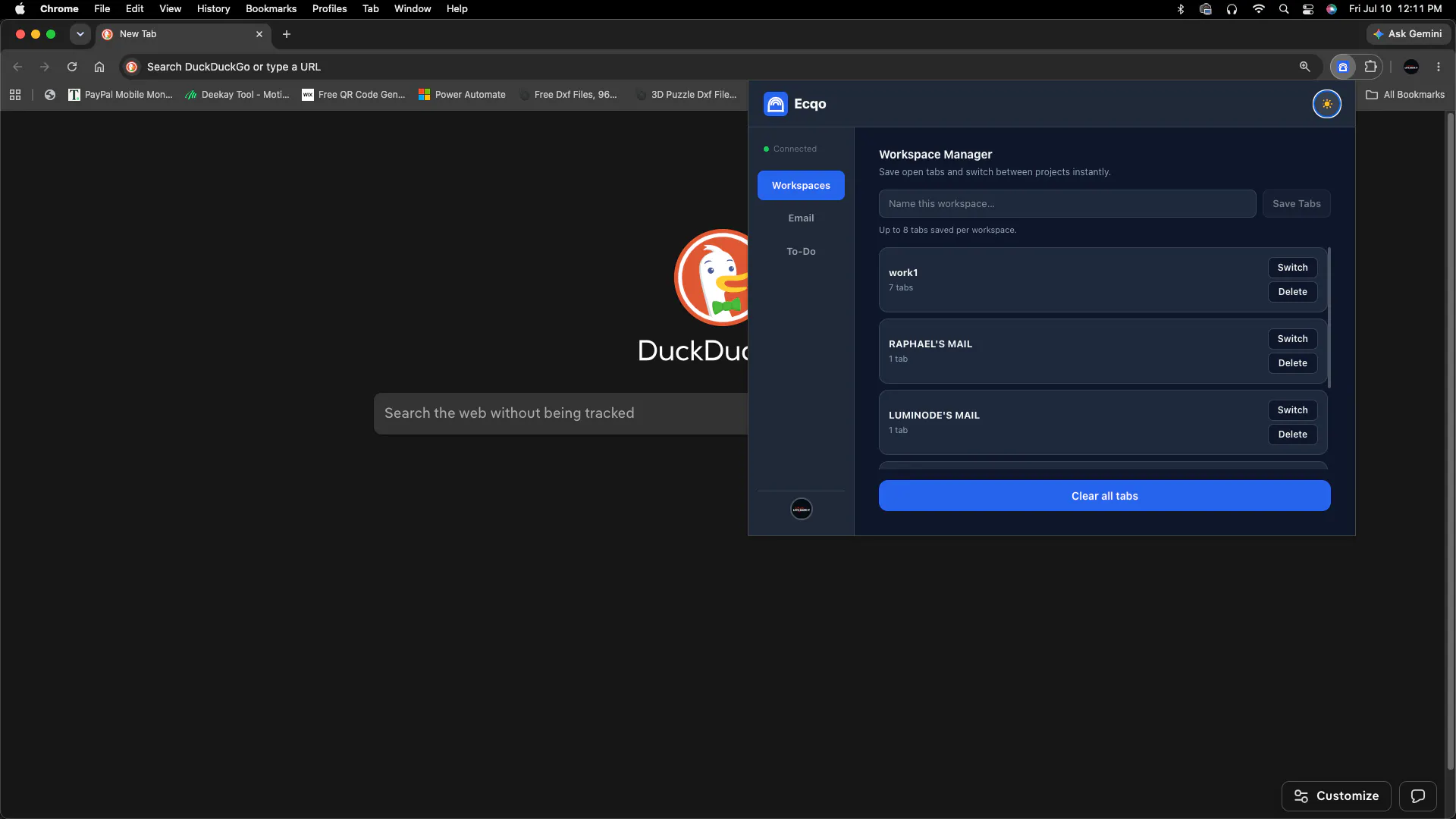1456x819 pixels.
Task: Reload the current page
Action: tap(72, 67)
